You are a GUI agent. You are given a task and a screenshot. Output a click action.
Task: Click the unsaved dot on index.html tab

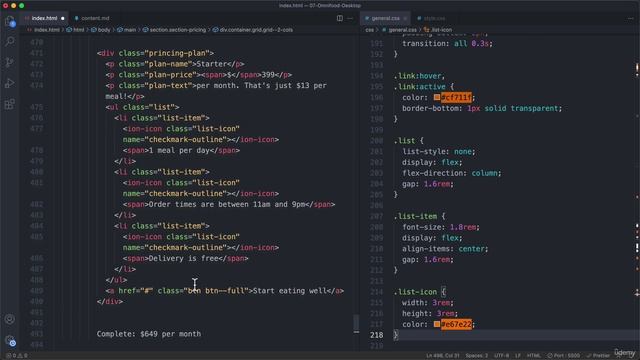[62, 18]
